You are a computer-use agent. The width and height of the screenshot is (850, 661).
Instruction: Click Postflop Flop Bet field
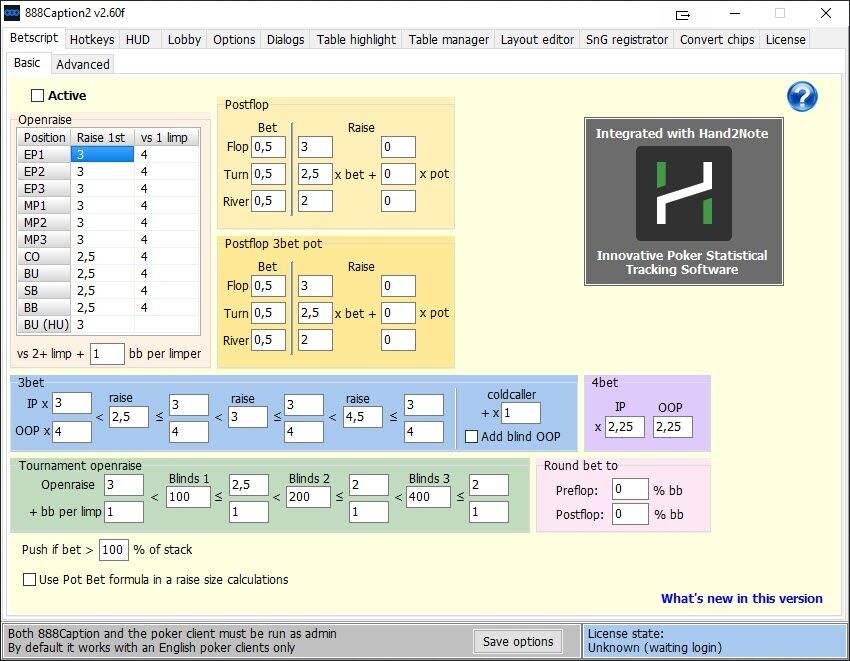coord(268,147)
